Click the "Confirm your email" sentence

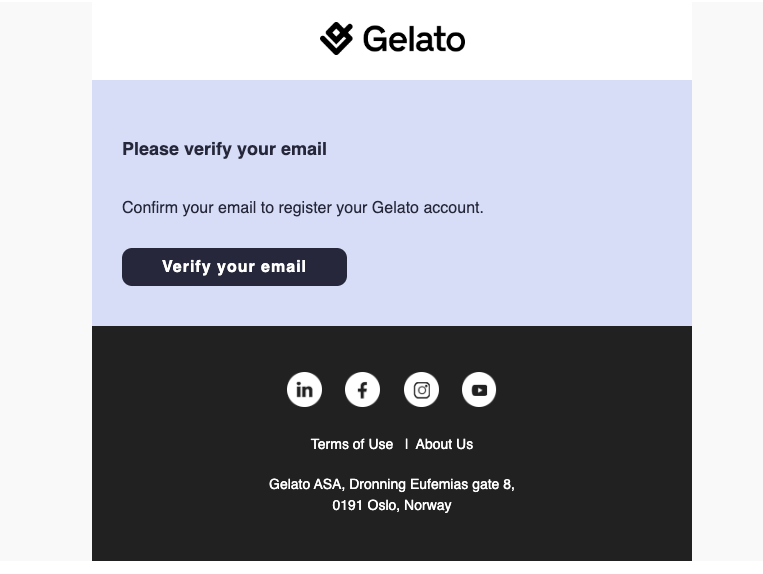[x=302, y=208]
